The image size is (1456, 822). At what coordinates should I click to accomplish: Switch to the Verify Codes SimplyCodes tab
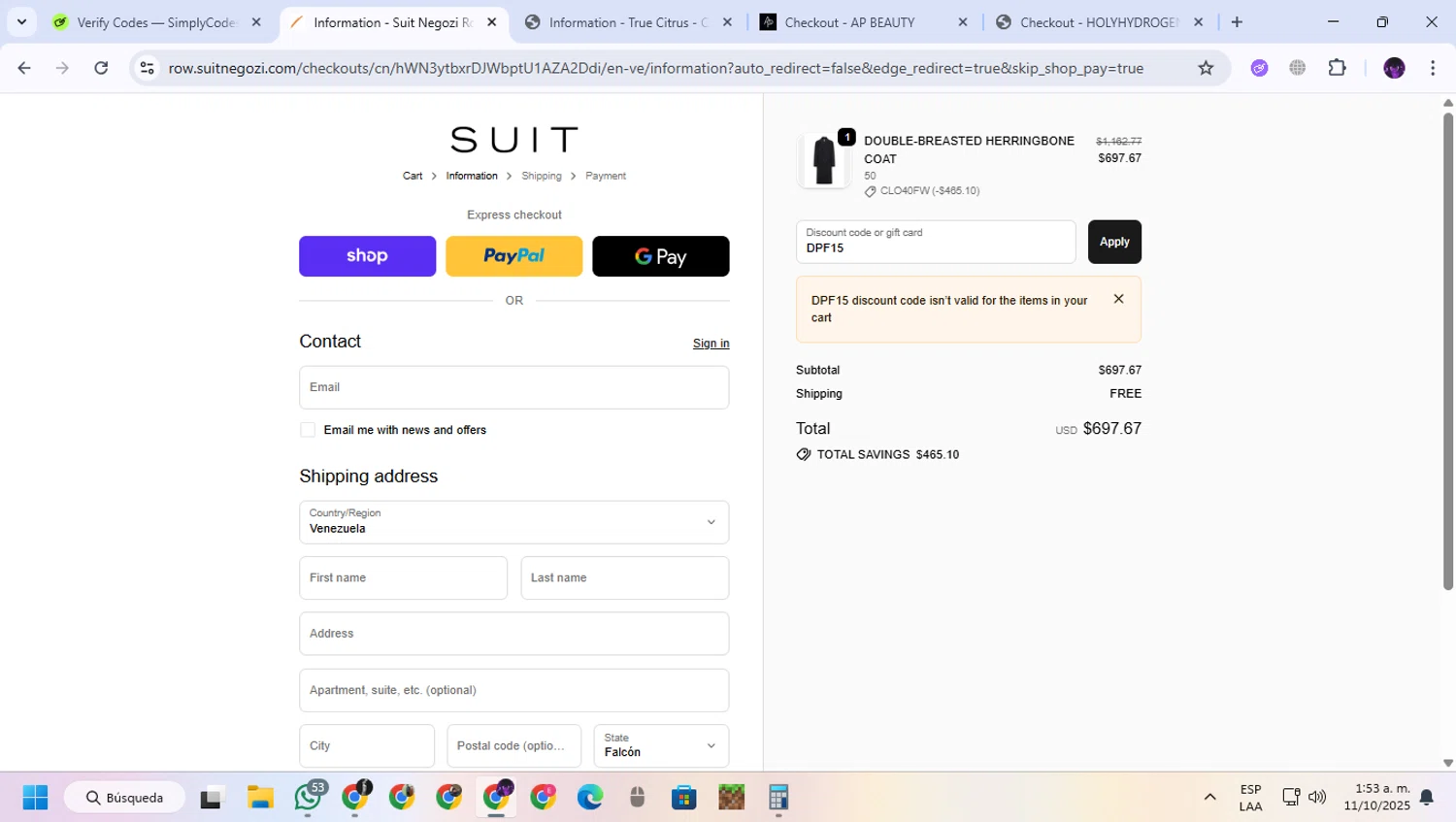point(157,21)
